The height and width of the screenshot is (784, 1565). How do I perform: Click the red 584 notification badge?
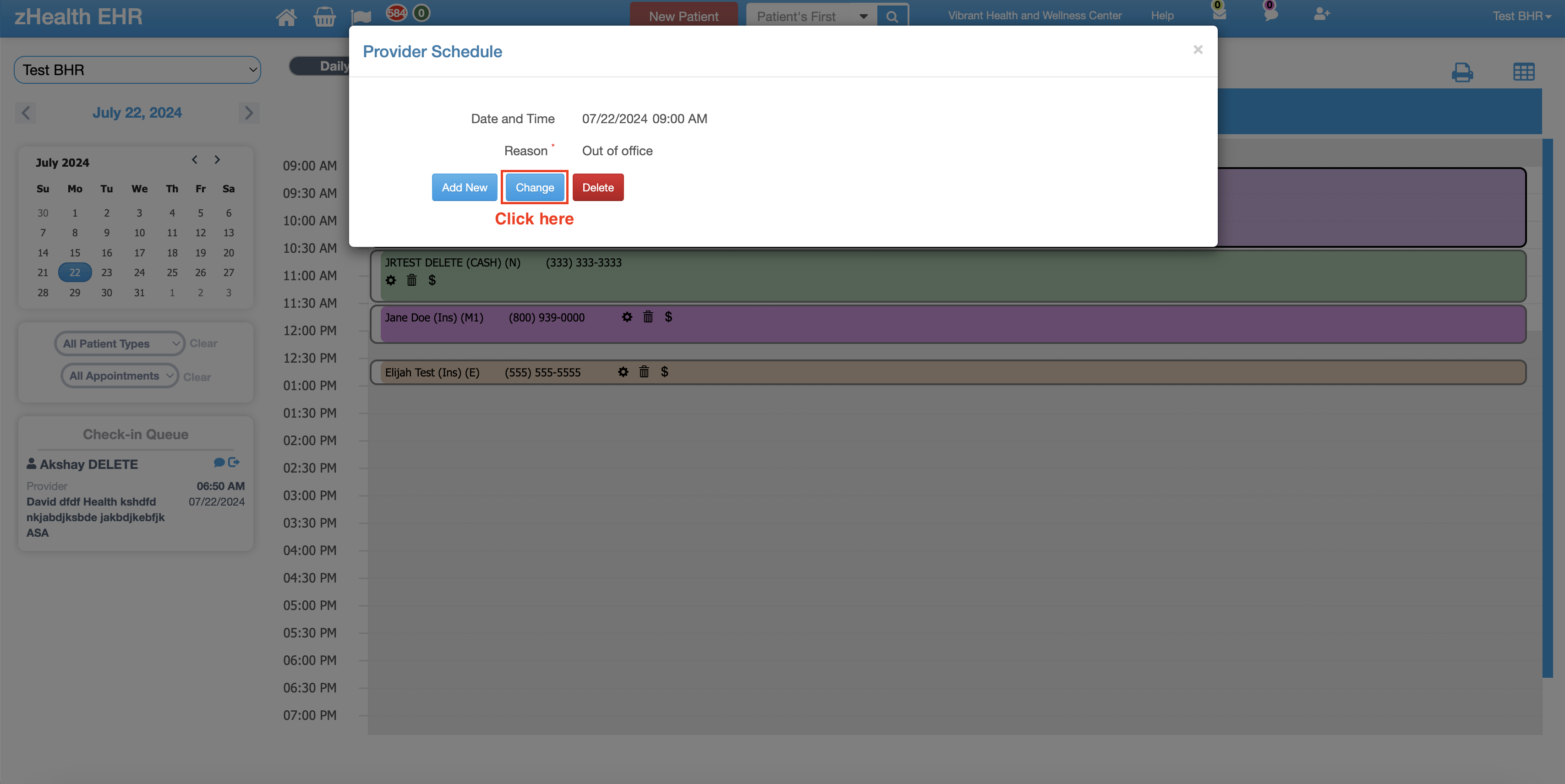pyautogui.click(x=396, y=12)
